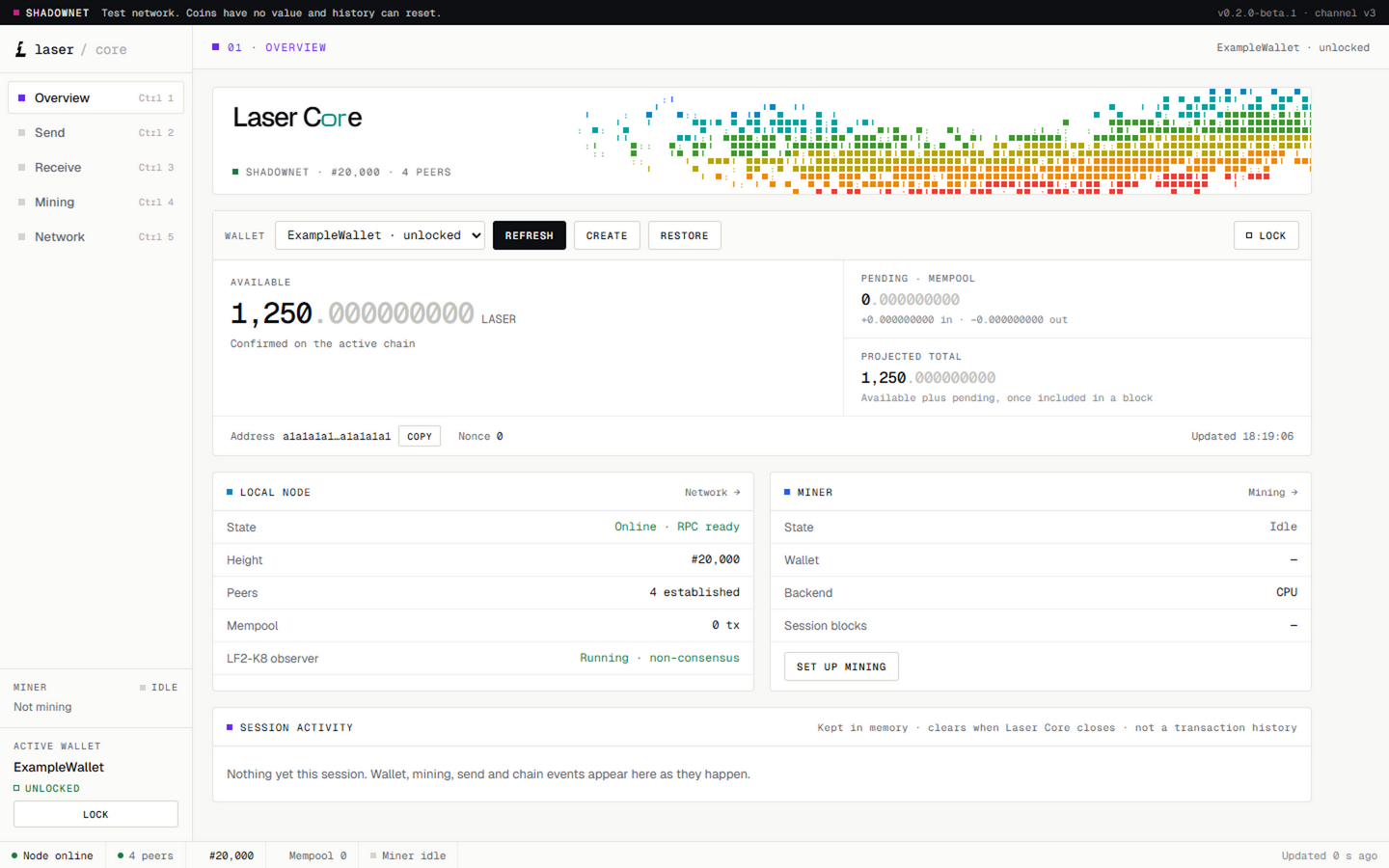Click the Online RPC ready state value

677,527
